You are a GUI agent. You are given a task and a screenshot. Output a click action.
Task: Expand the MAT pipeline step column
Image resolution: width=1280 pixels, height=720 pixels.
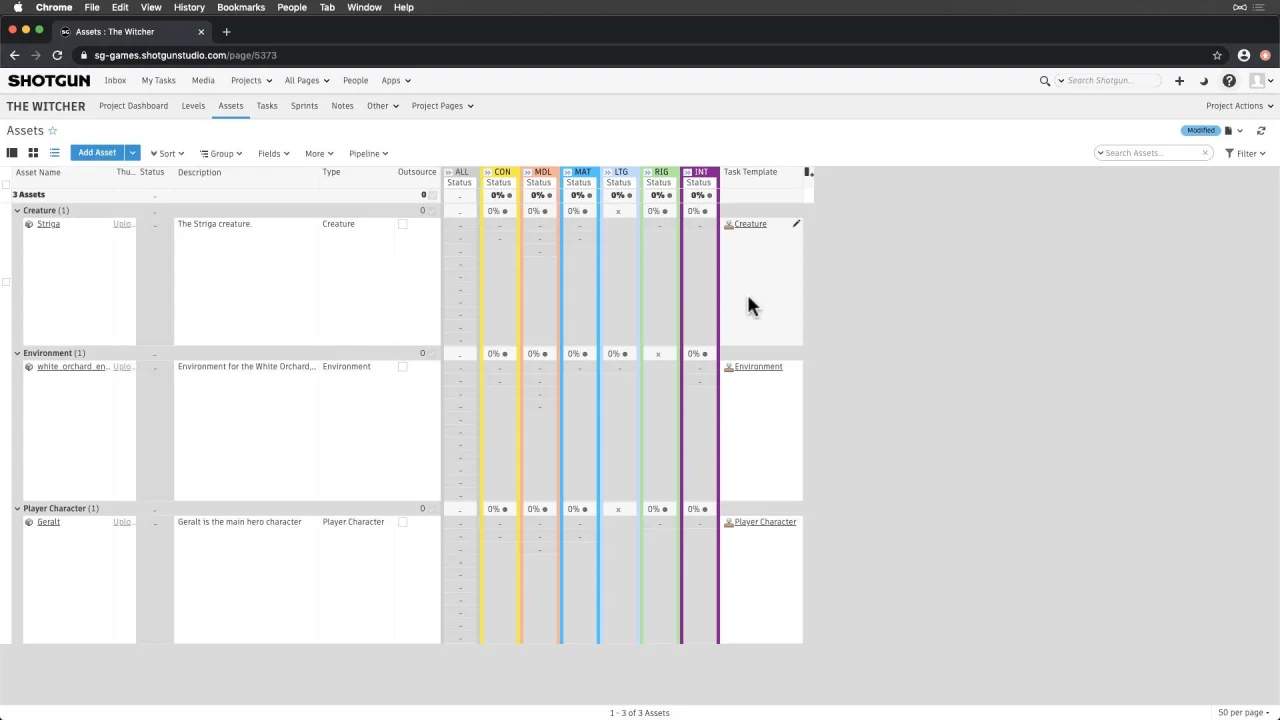tap(568, 172)
